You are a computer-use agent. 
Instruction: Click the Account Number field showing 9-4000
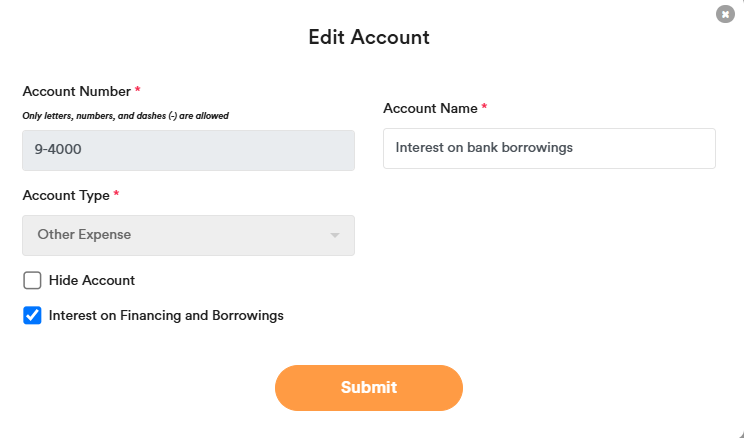coord(188,150)
